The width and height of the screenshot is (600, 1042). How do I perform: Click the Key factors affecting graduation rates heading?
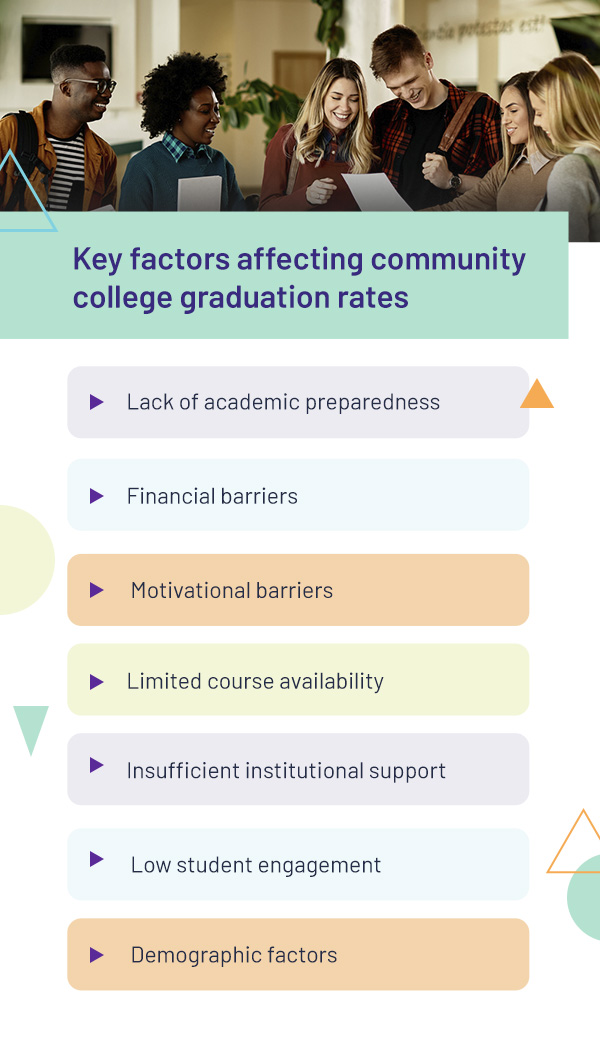(x=299, y=278)
